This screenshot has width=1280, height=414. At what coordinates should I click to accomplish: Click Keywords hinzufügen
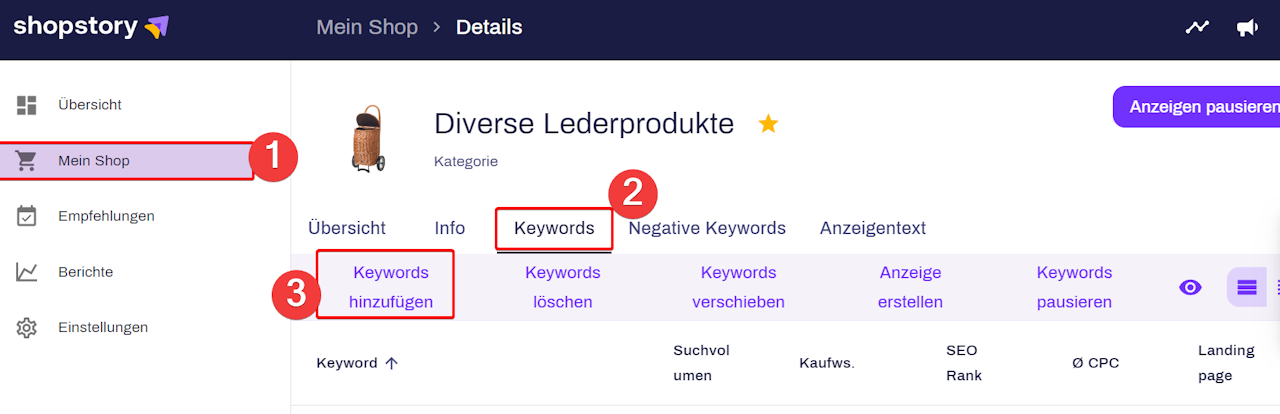pos(391,287)
